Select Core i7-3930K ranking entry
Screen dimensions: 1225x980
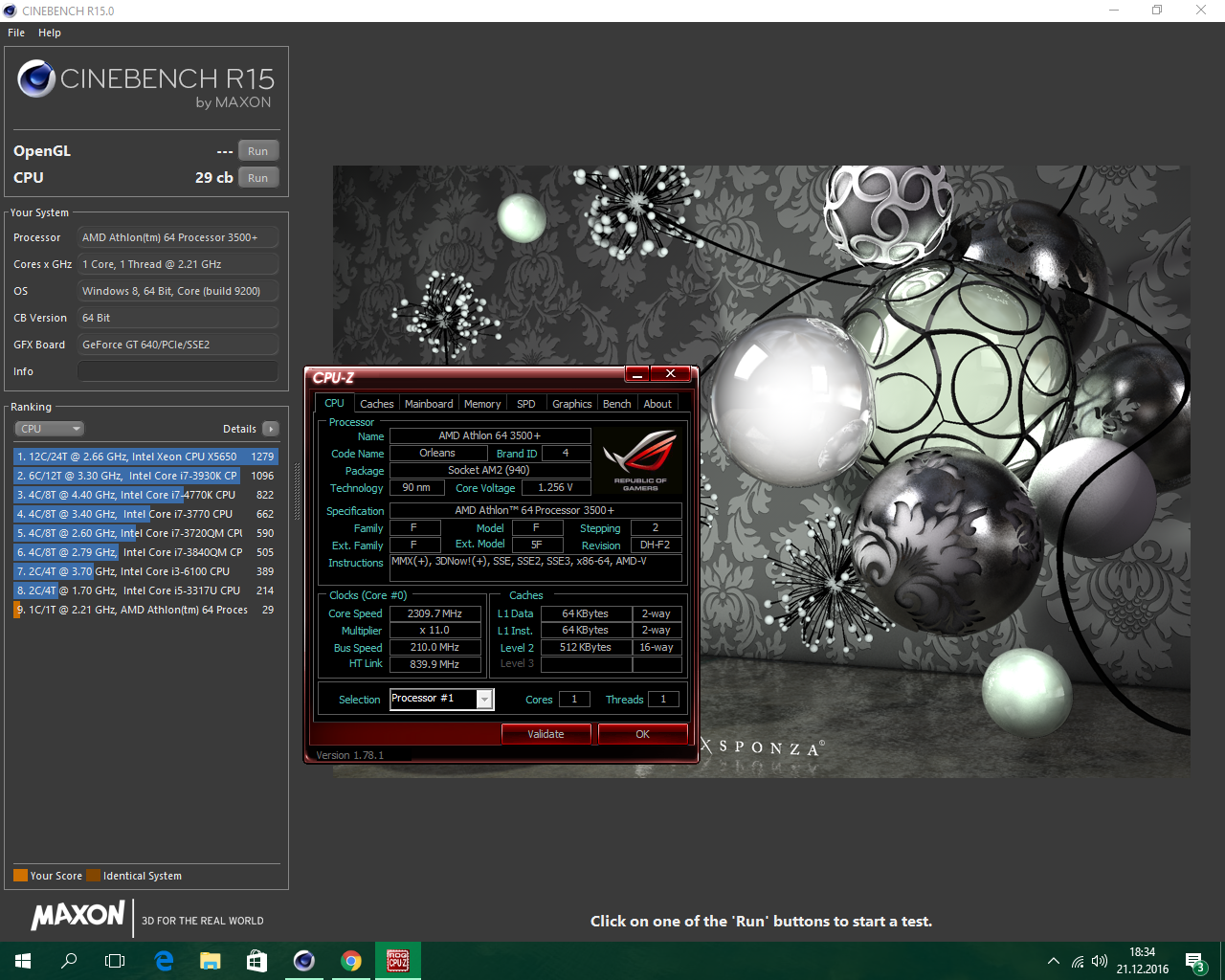pyautogui.click(x=145, y=476)
